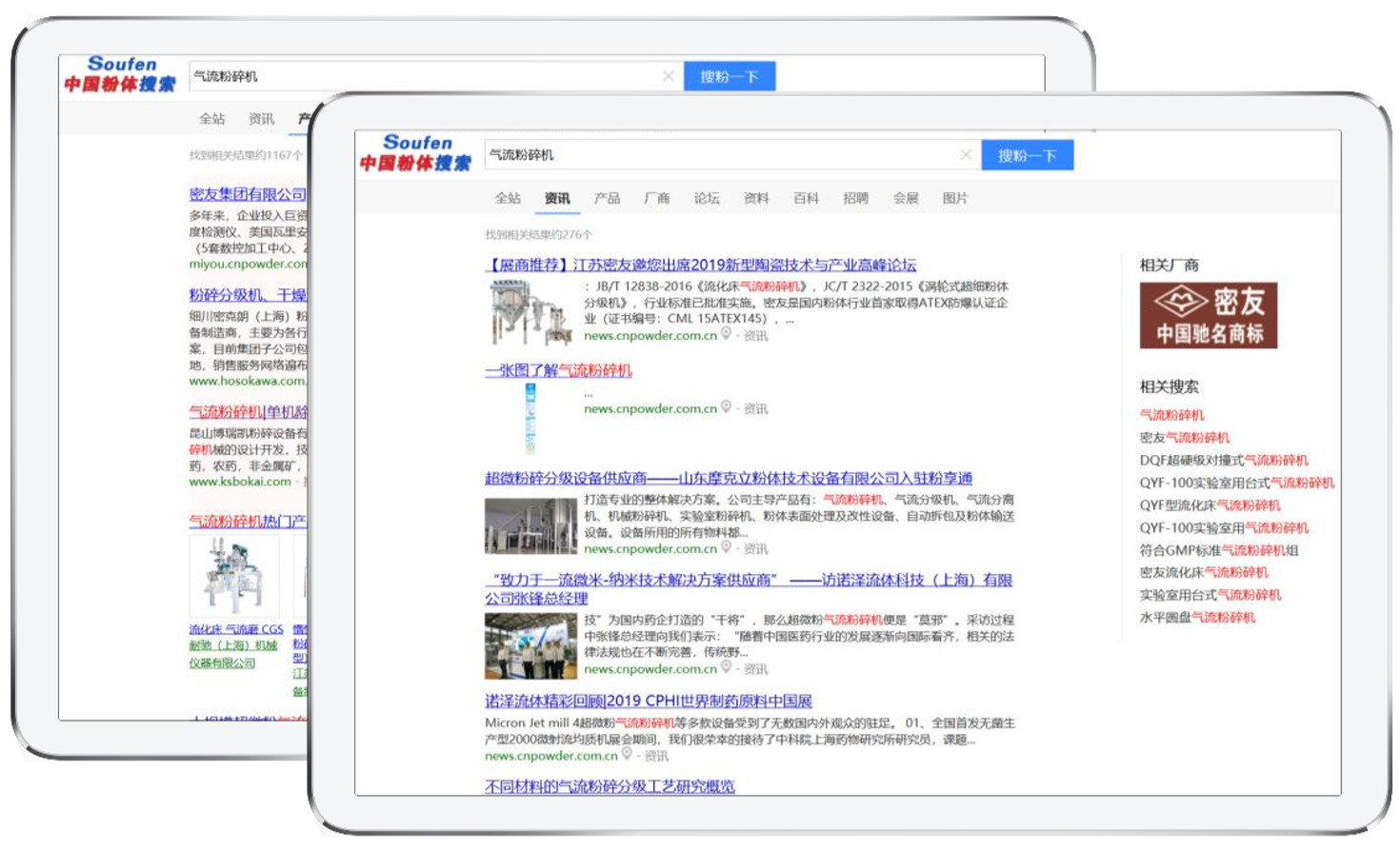
Task: Switch to the 厂商 tab
Action: point(656,198)
